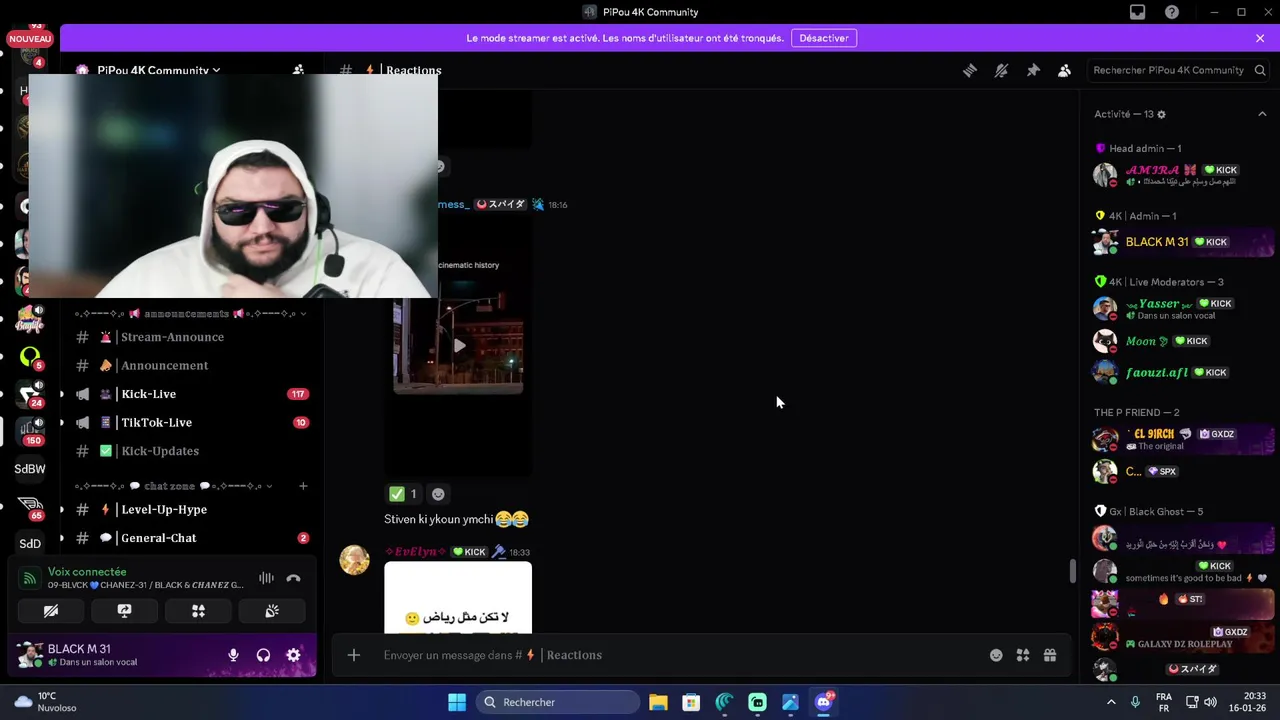
Task: Open the apps icon in message bar
Action: pyautogui.click(x=1023, y=655)
